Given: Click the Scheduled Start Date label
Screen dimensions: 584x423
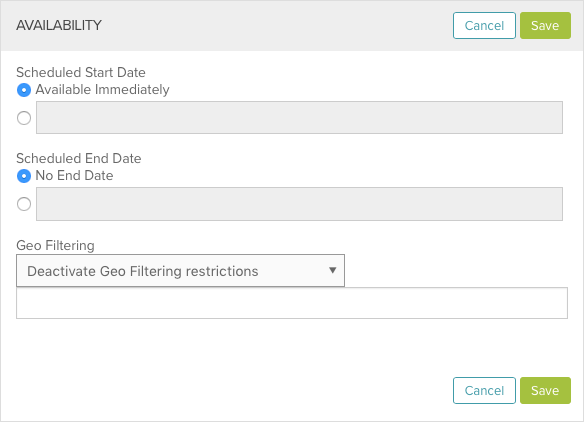Looking at the screenshot, I should [x=81, y=72].
